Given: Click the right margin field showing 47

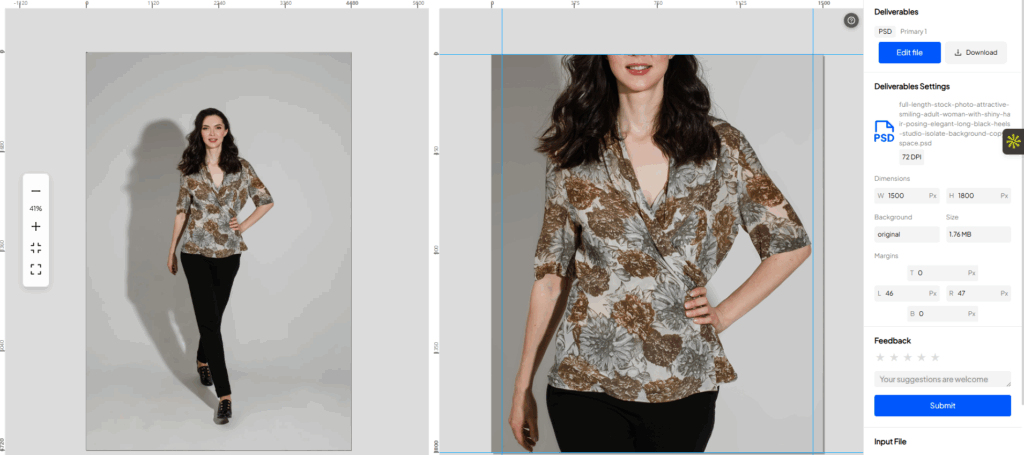Looking at the screenshot, I should [978, 293].
